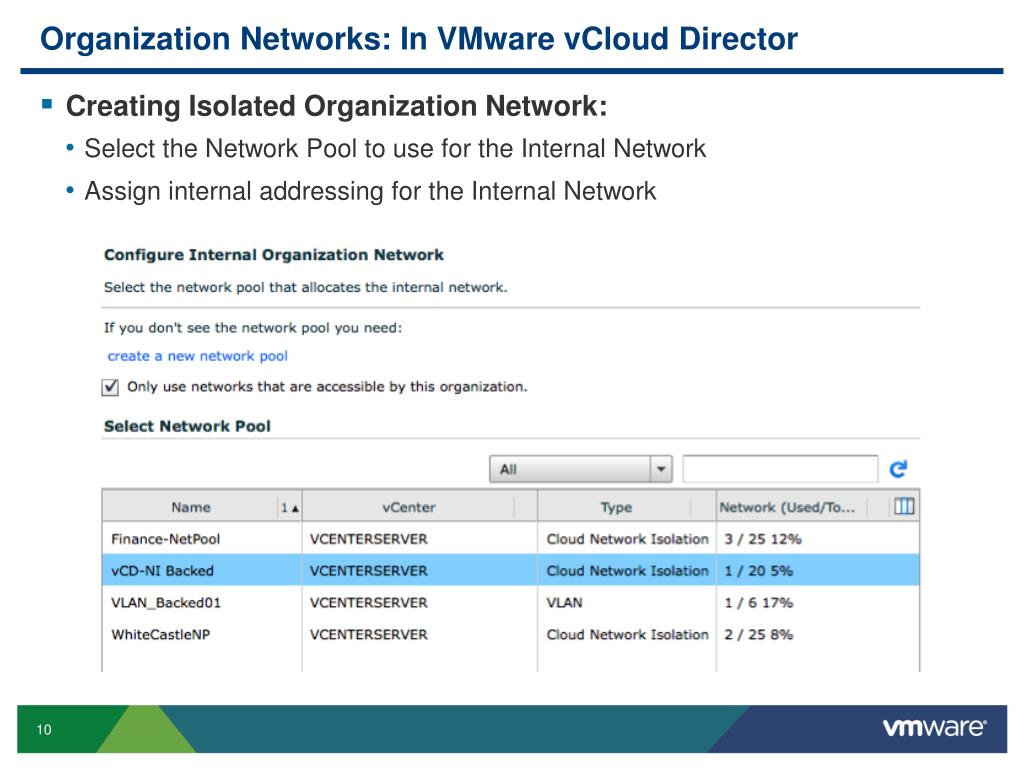Click VCENTERSERVER cell in Finance-NetPool row
Viewport: 1024px width, 768px height.
point(368,539)
